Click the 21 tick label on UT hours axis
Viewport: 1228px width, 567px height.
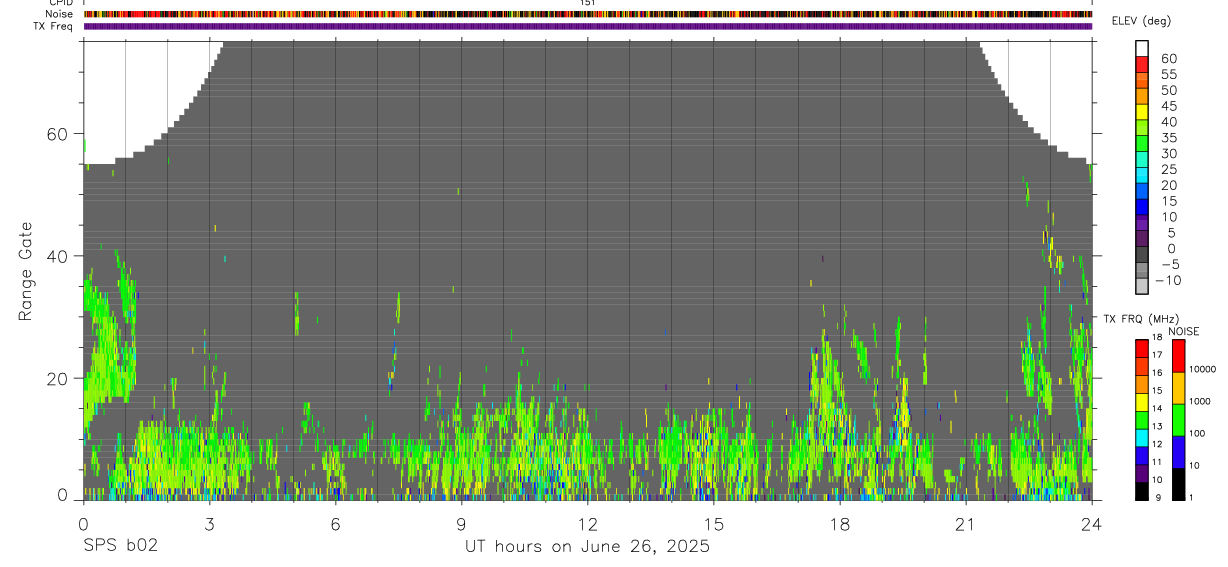[x=965, y=523]
